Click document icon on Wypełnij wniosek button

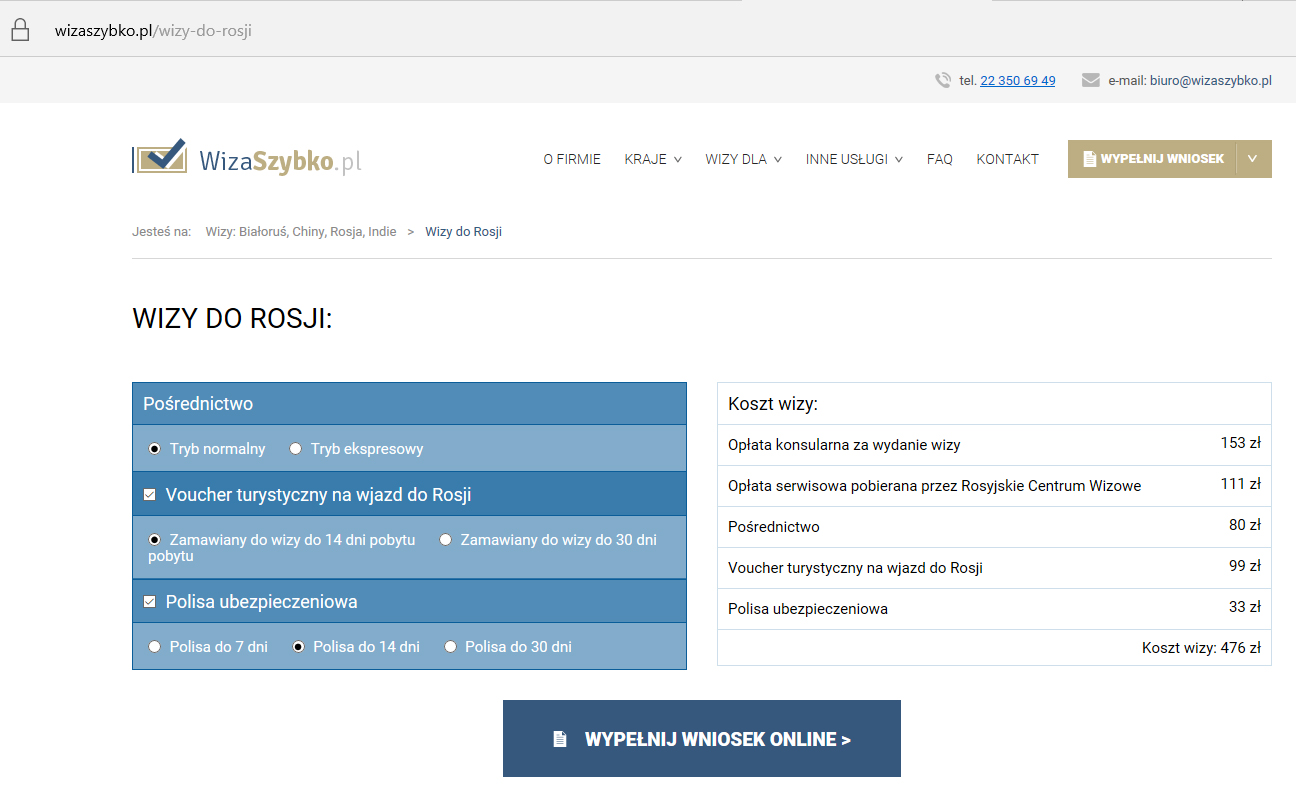[1089, 159]
